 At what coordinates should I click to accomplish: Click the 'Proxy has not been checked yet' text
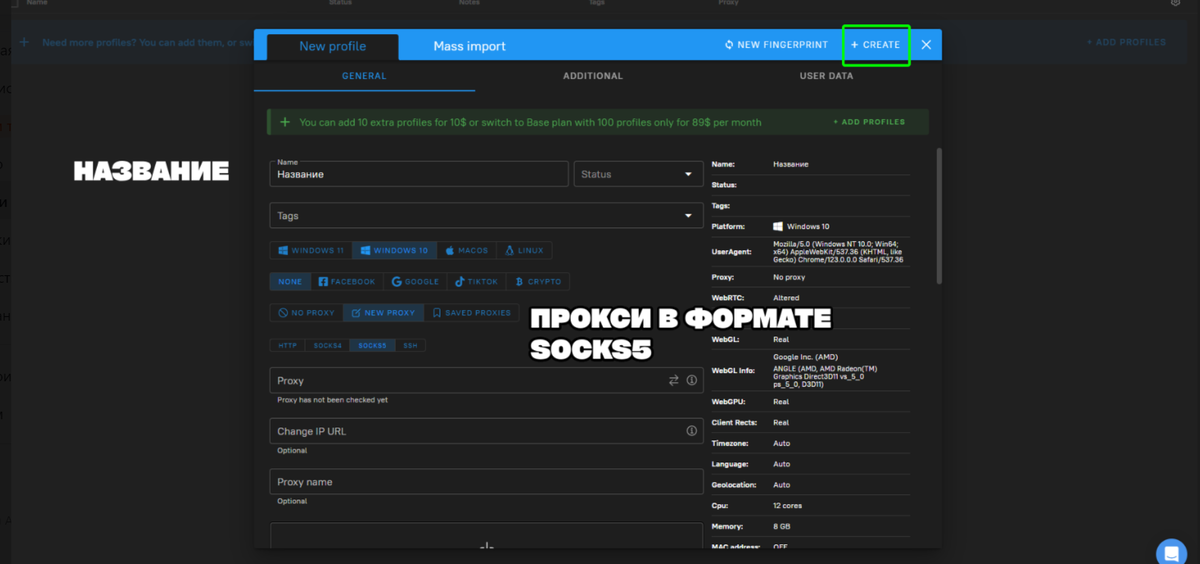tap(332, 400)
